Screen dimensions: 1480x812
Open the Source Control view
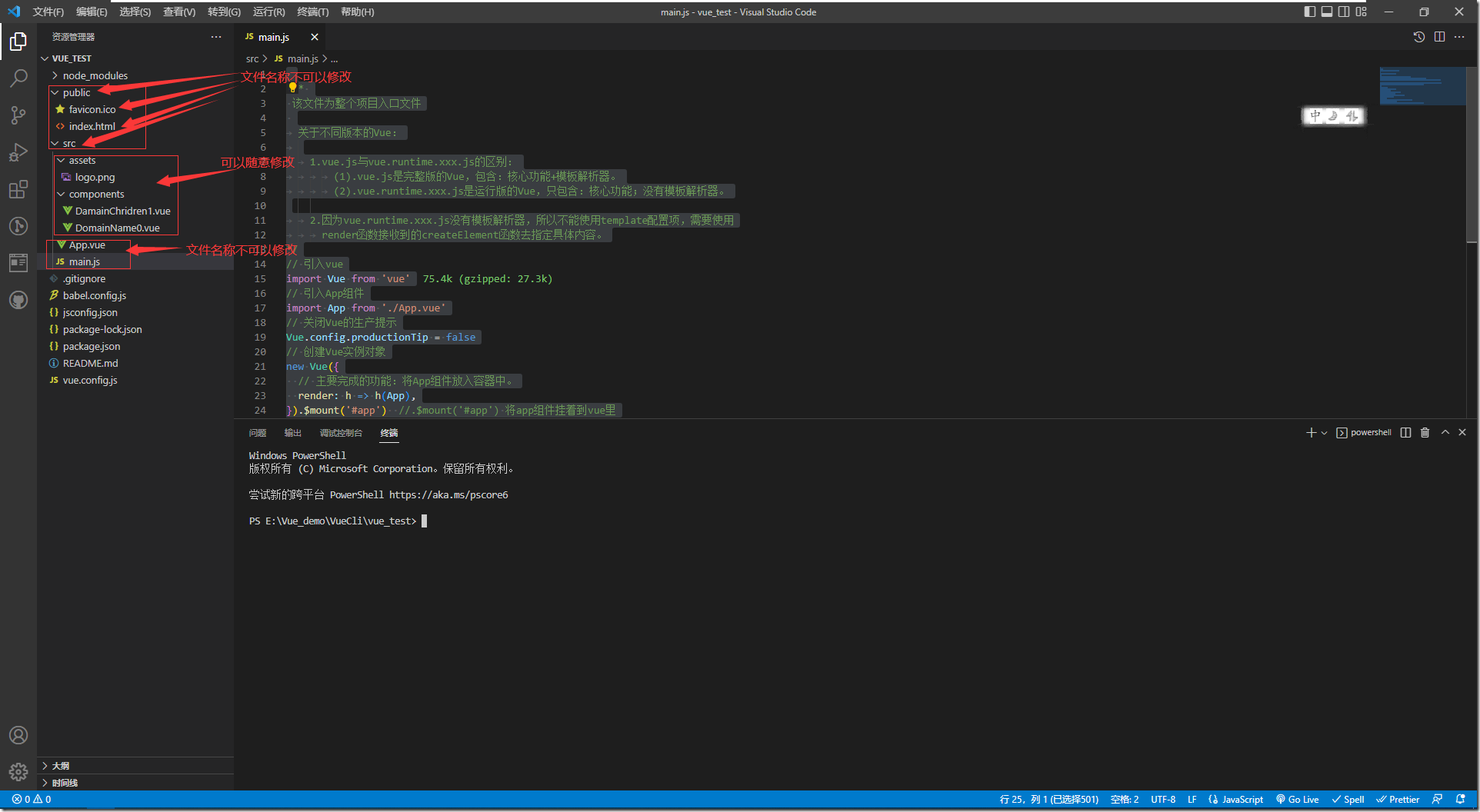pyautogui.click(x=18, y=115)
